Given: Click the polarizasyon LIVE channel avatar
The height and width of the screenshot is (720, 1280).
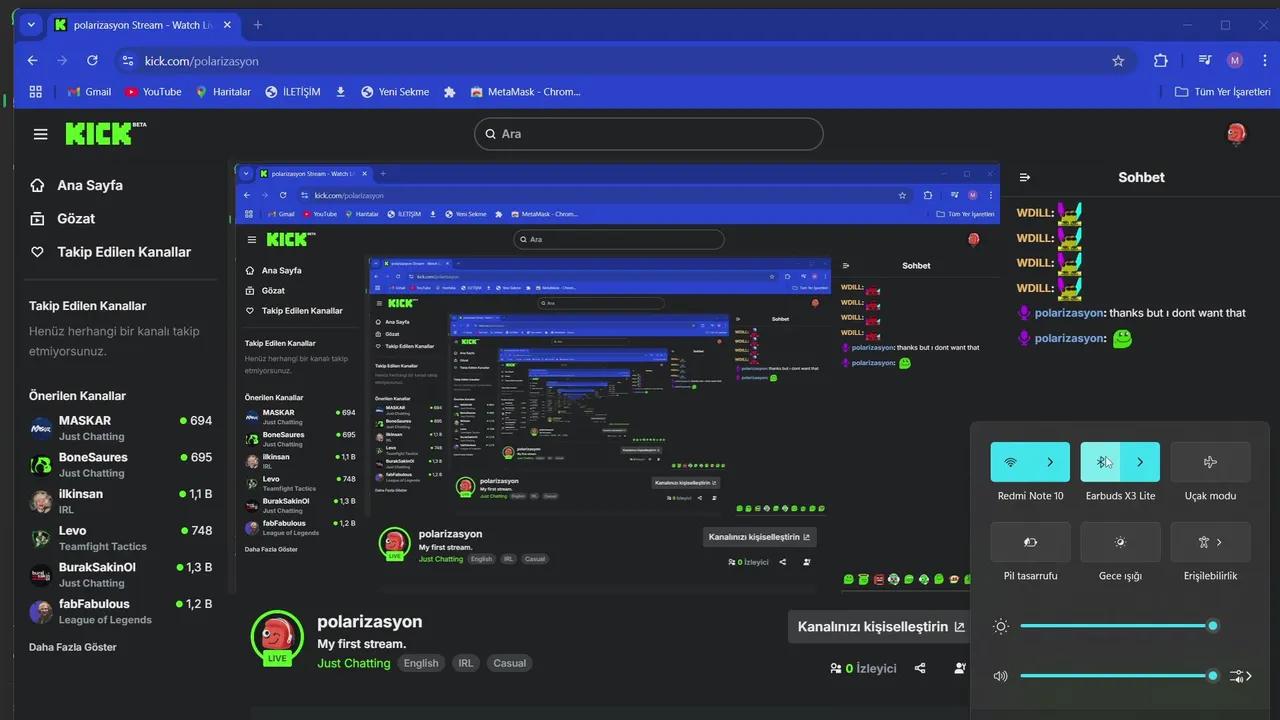Looking at the screenshot, I should pos(277,637).
